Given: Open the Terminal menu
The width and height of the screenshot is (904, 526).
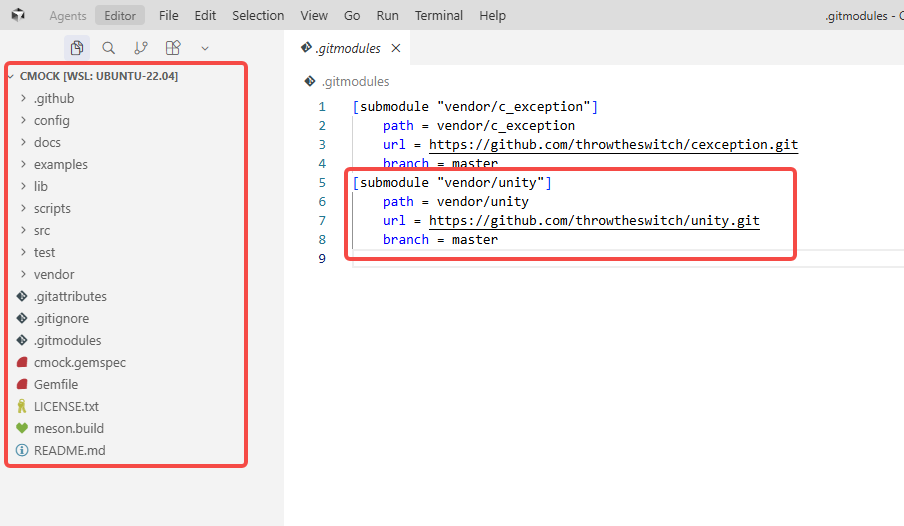Looking at the screenshot, I should click(439, 16).
